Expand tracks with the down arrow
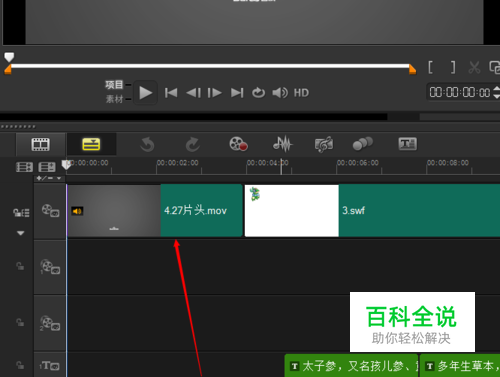 pyautogui.click(x=21, y=233)
